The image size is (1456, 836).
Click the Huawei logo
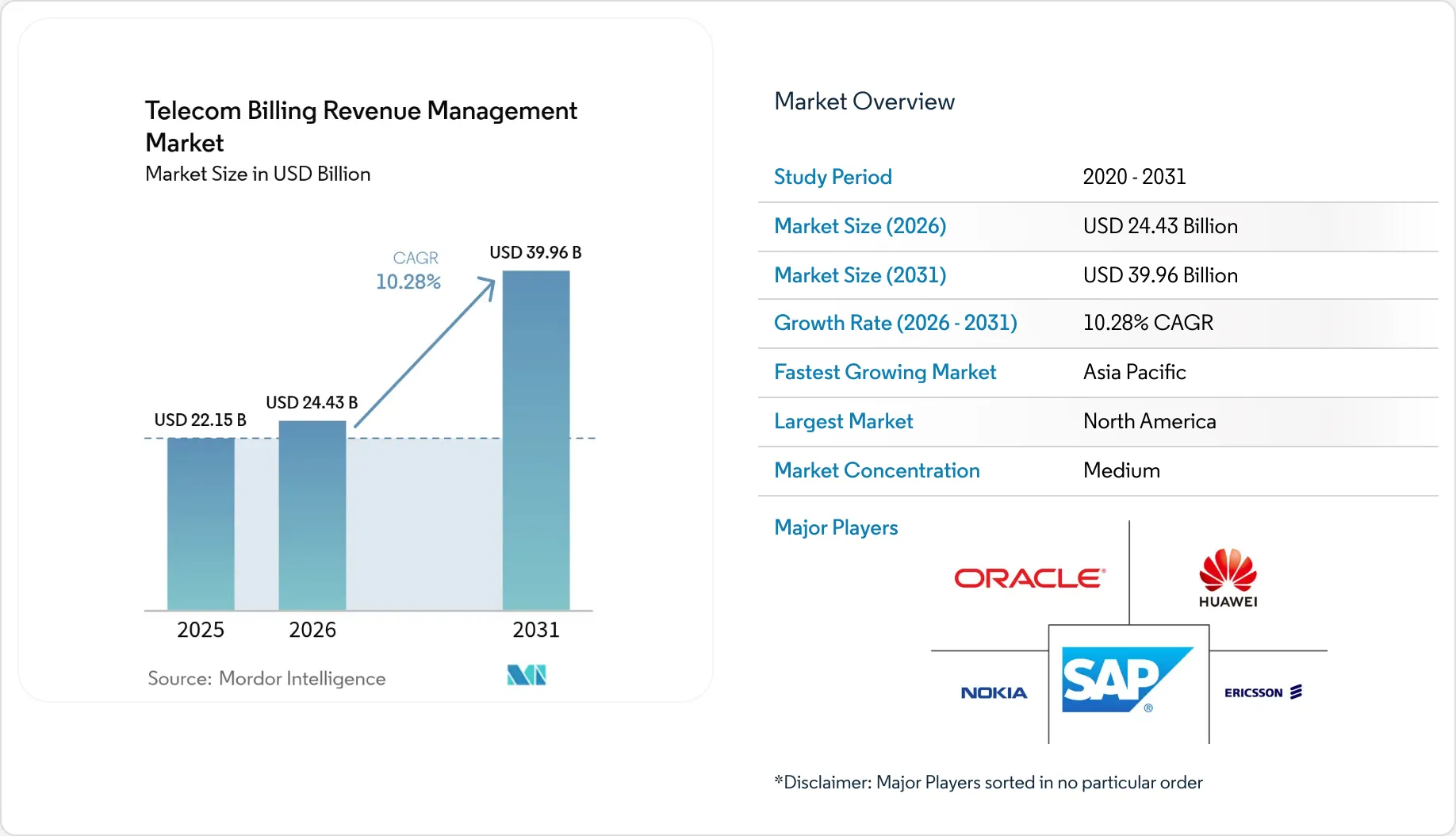1228,578
